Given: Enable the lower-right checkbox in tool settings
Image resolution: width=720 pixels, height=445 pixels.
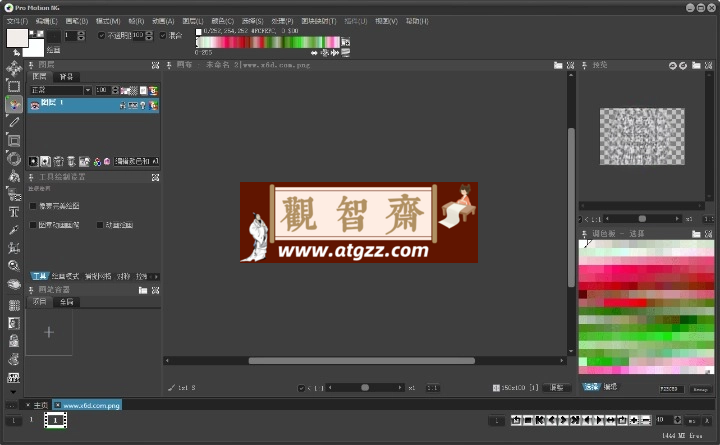Looking at the screenshot, I should pyautogui.click(x=100, y=225).
